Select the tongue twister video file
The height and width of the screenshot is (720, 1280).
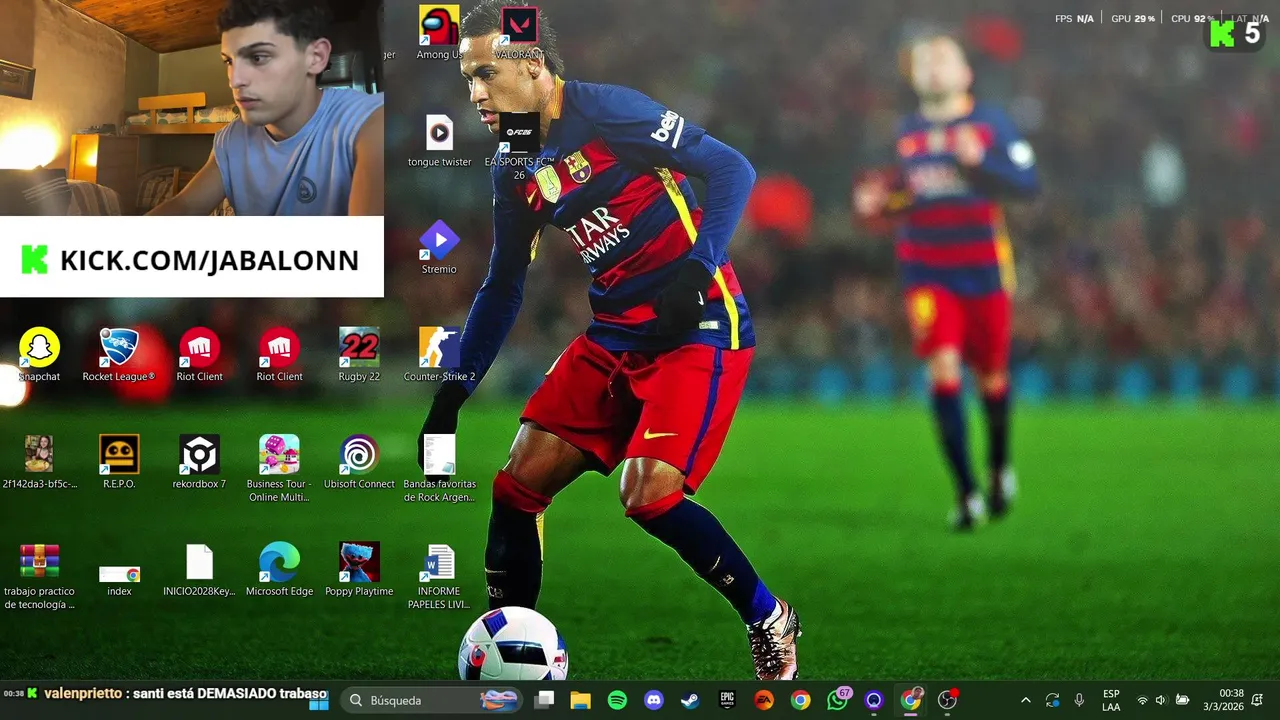tap(439, 140)
